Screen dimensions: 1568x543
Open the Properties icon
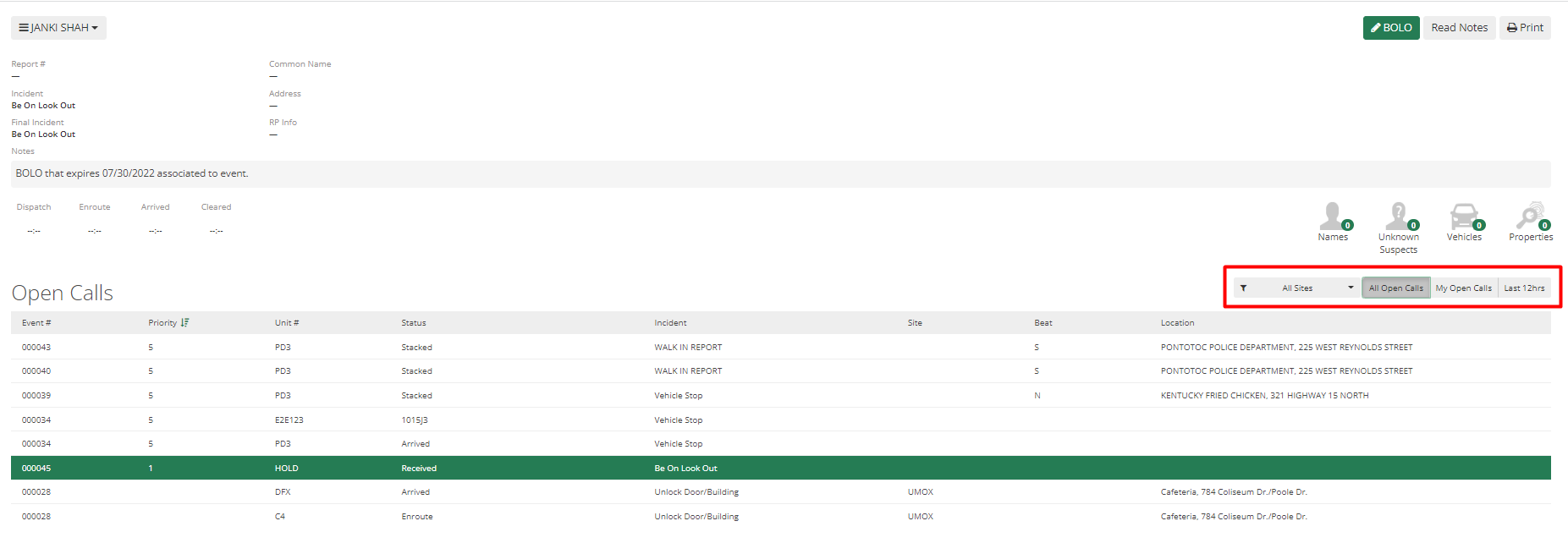(x=1531, y=222)
